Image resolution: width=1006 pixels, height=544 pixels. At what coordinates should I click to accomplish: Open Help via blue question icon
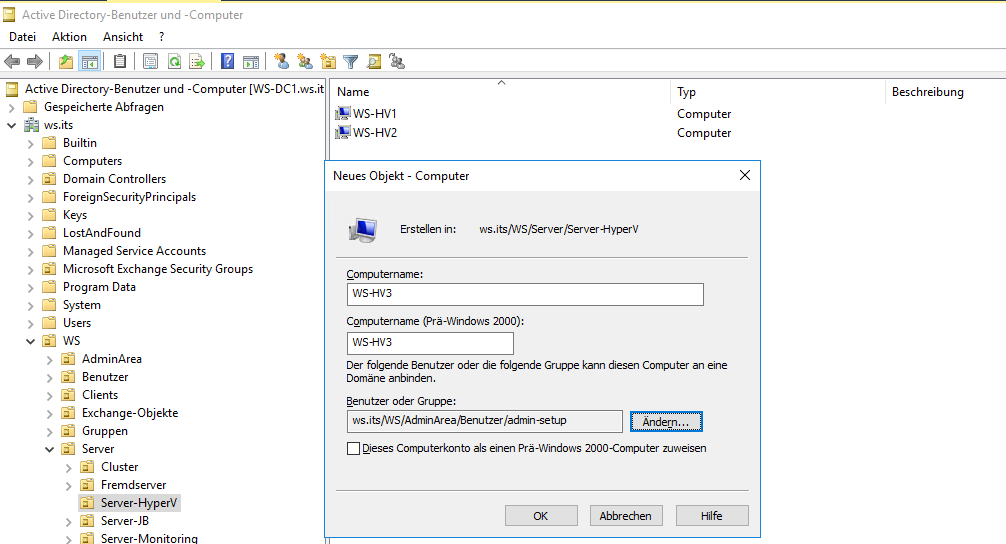tap(227, 62)
